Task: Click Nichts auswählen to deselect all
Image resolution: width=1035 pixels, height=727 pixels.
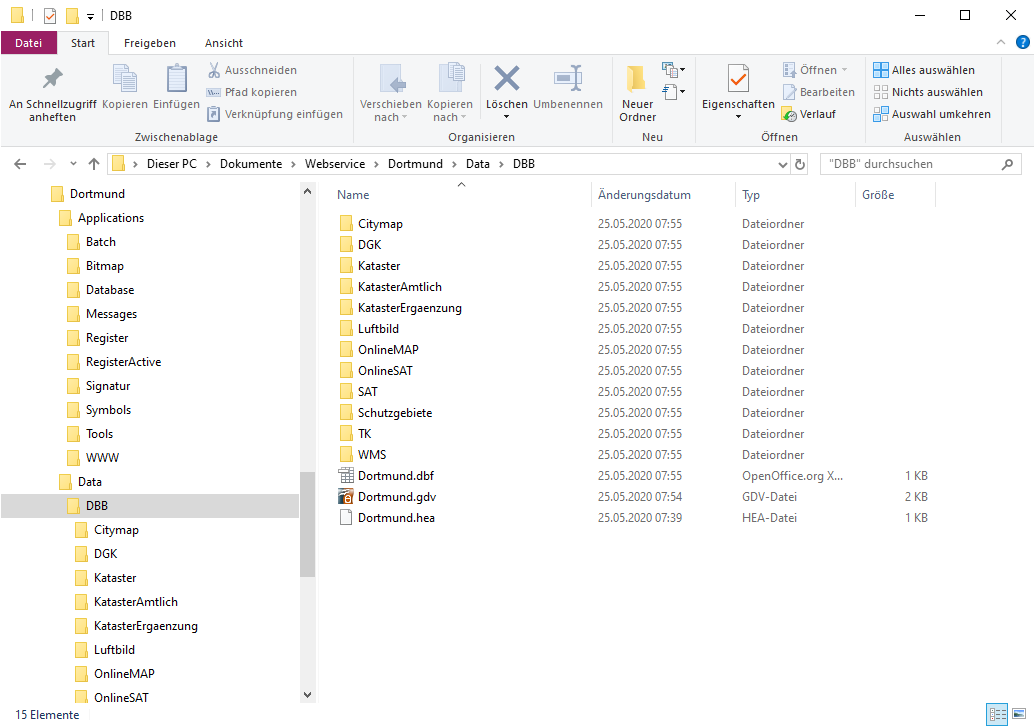Action: point(927,92)
